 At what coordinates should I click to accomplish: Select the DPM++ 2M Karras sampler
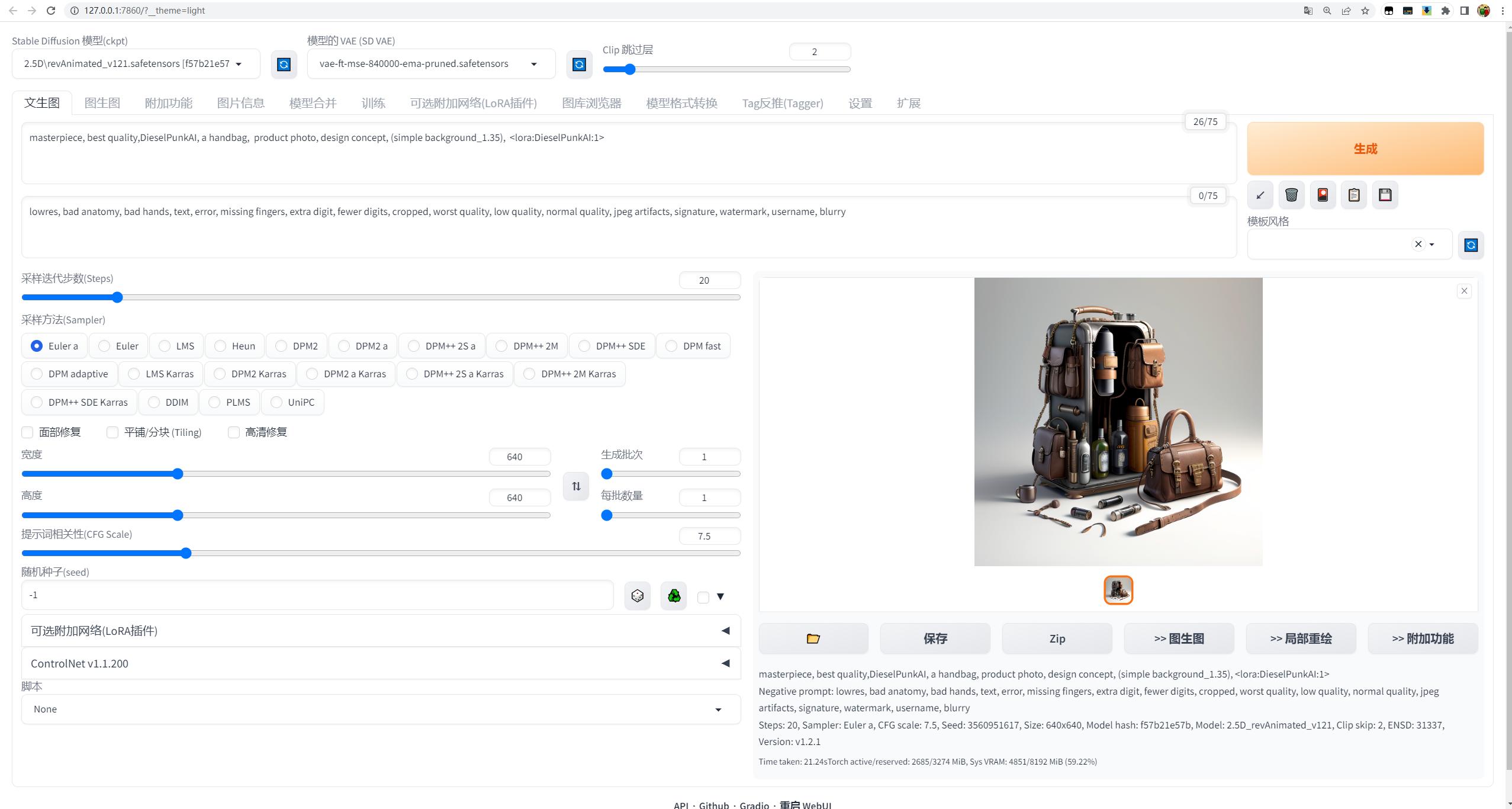tap(570, 374)
